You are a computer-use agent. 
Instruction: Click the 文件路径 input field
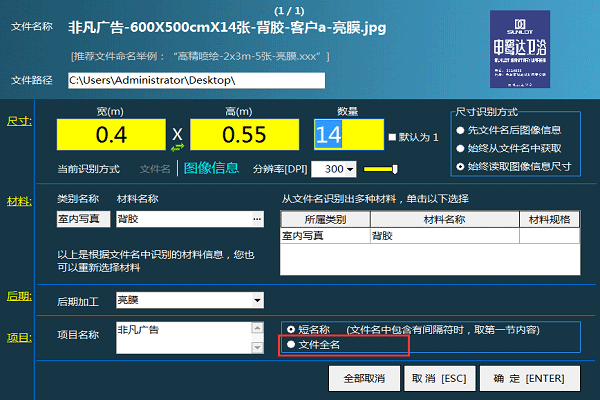tap(196, 80)
